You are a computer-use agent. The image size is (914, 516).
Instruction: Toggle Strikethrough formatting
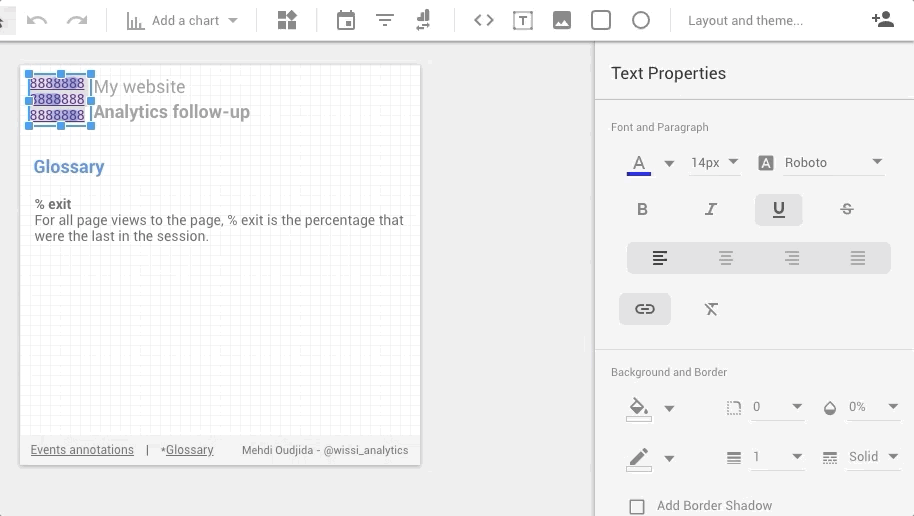[x=847, y=209]
